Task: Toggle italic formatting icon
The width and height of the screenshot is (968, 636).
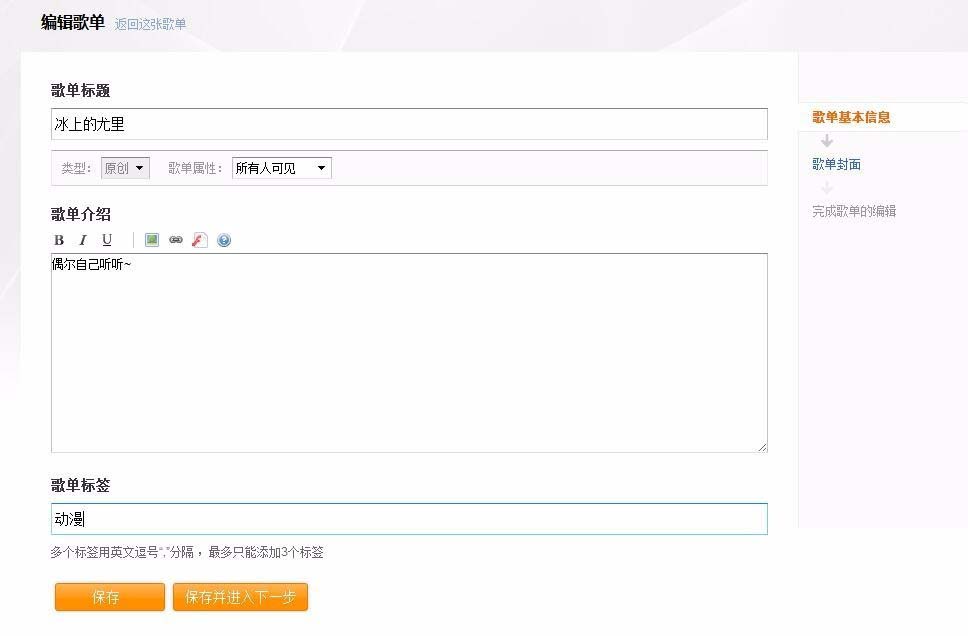Action: click(83, 240)
